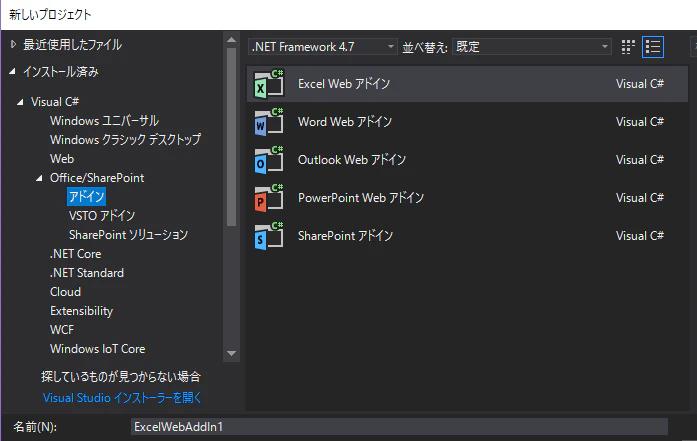Select the .NET Core category

pos(76,254)
